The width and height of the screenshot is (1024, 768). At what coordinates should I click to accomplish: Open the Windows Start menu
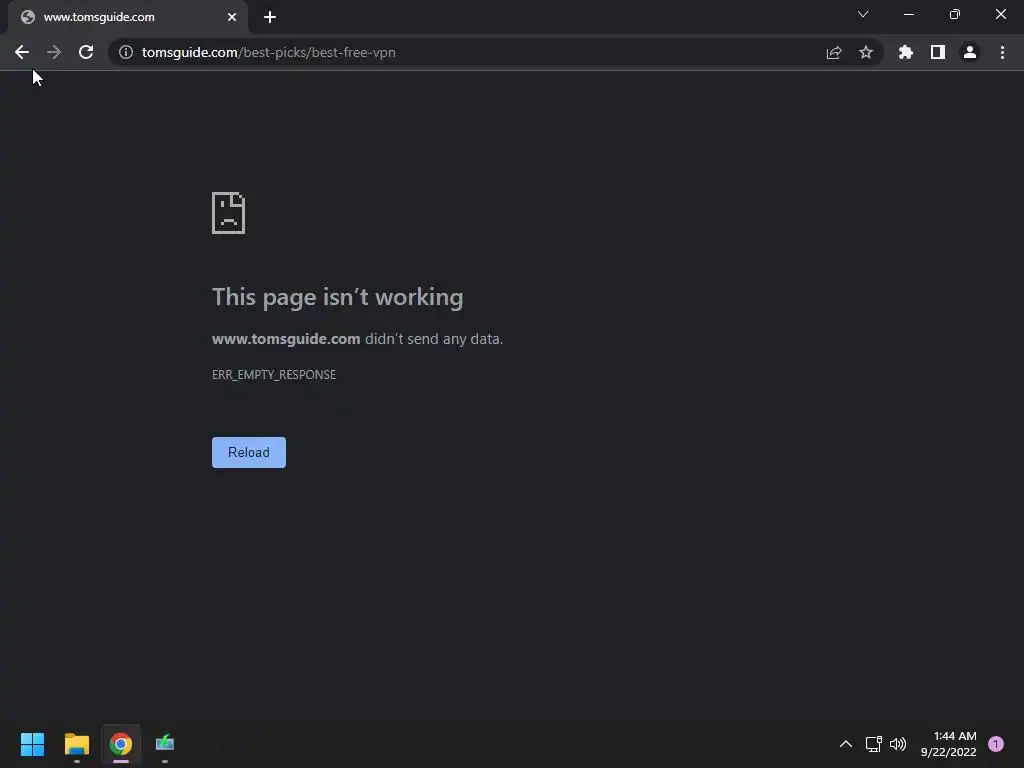pyautogui.click(x=33, y=744)
